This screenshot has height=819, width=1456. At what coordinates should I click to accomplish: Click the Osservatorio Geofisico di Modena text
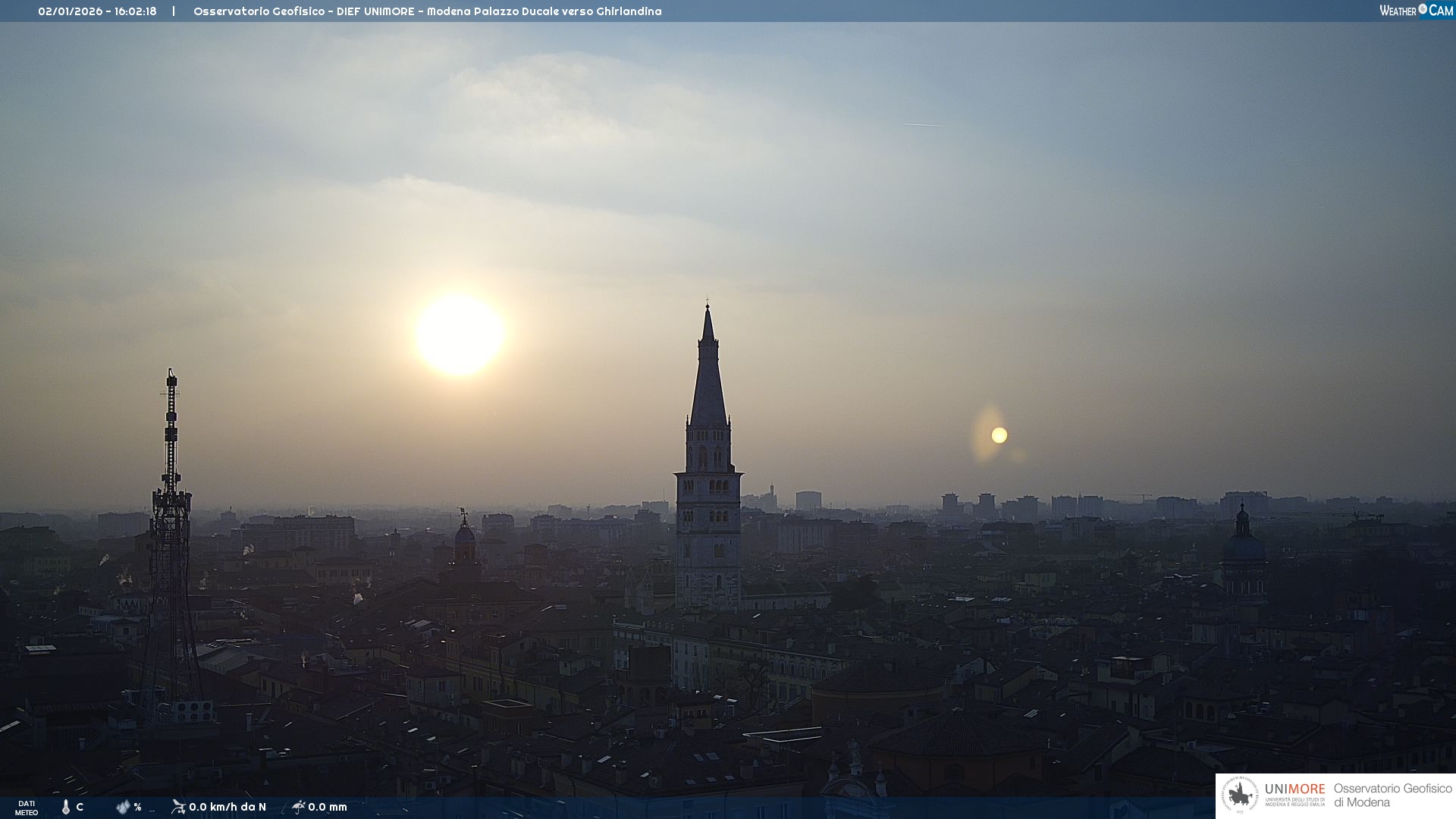1392,795
